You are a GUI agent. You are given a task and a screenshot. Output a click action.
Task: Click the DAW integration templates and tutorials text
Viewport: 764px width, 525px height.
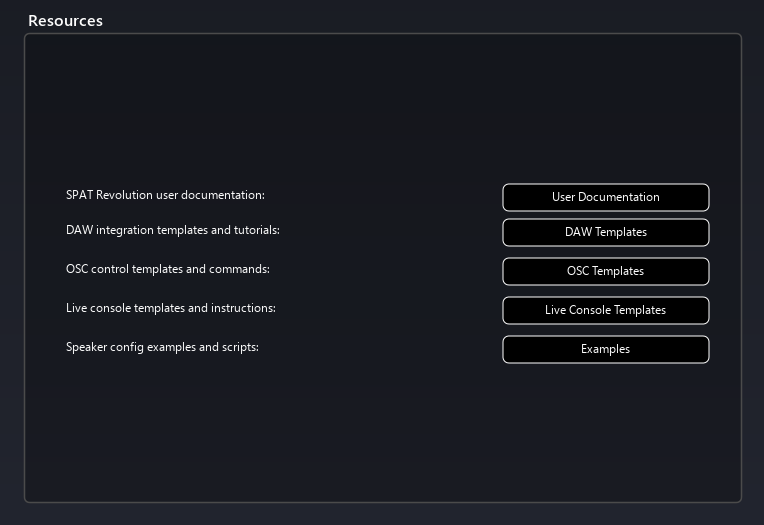click(173, 230)
